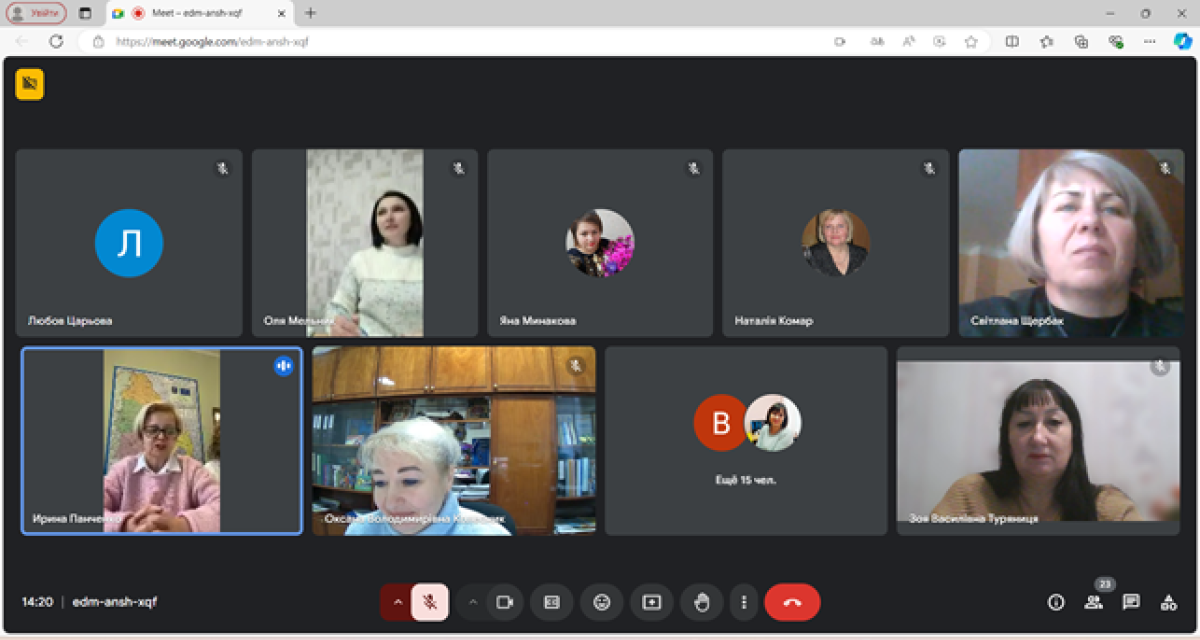Open a new browser tab

(311, 13)
